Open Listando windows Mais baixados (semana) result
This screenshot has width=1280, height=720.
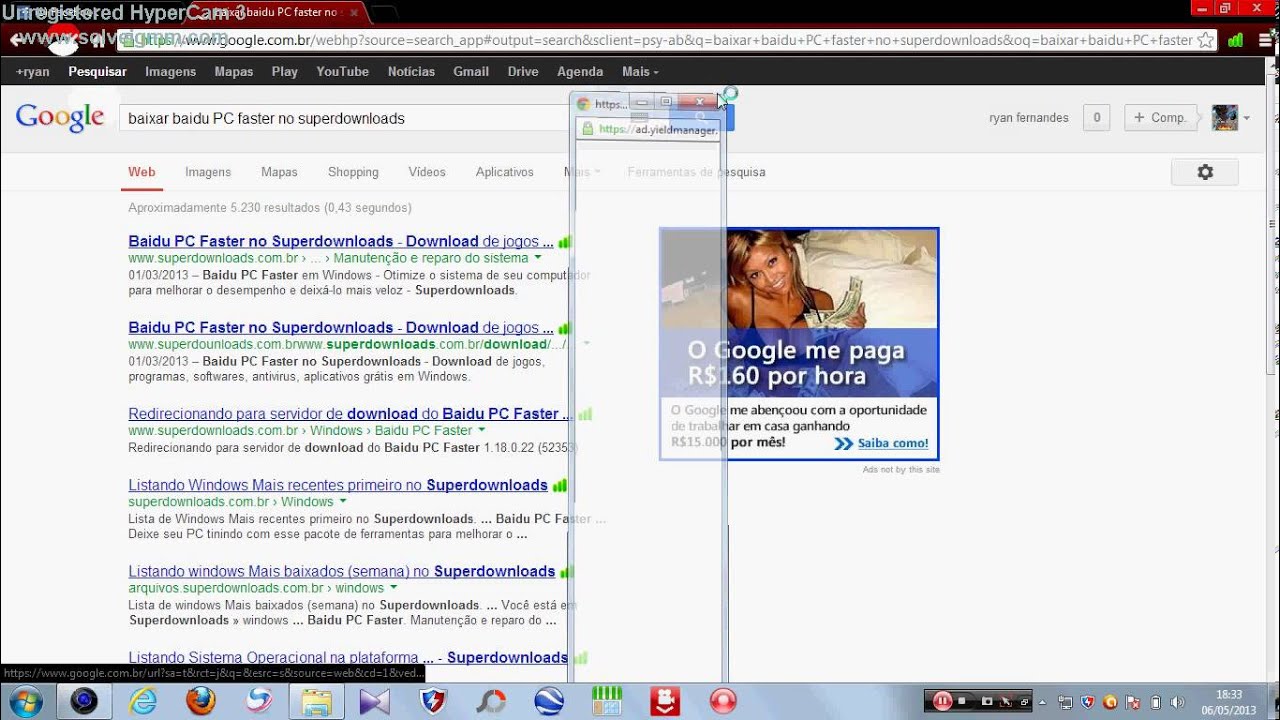341,571
